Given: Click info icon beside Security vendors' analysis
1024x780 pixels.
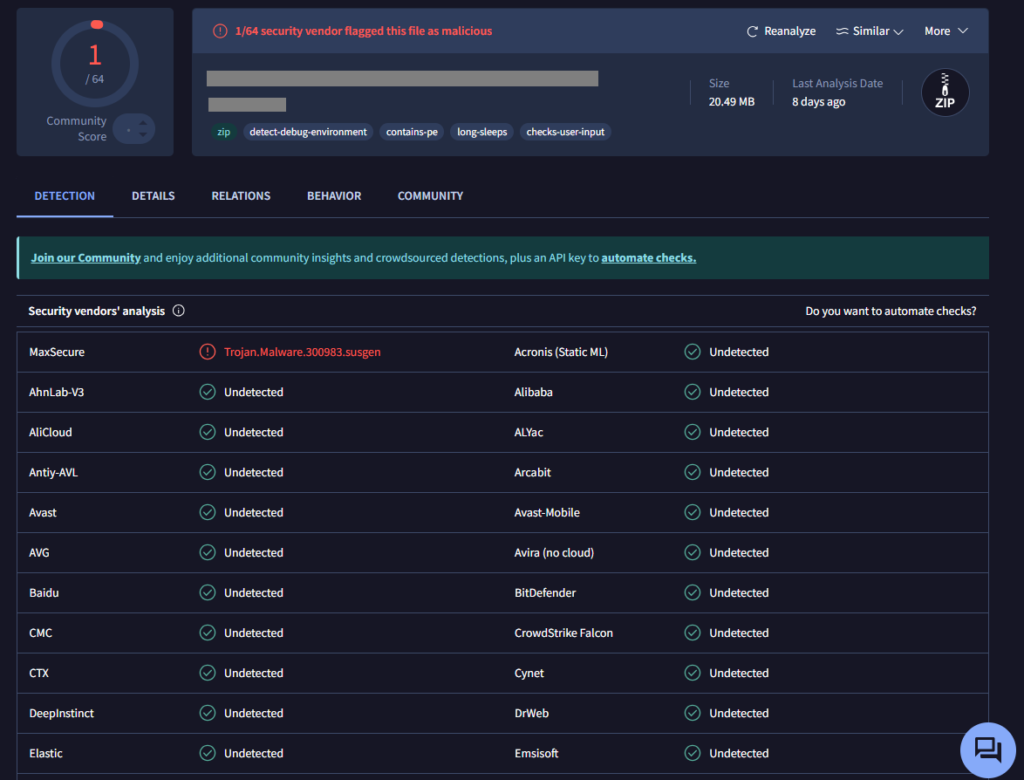Looking at the screenshot, I should click(179, 311).
